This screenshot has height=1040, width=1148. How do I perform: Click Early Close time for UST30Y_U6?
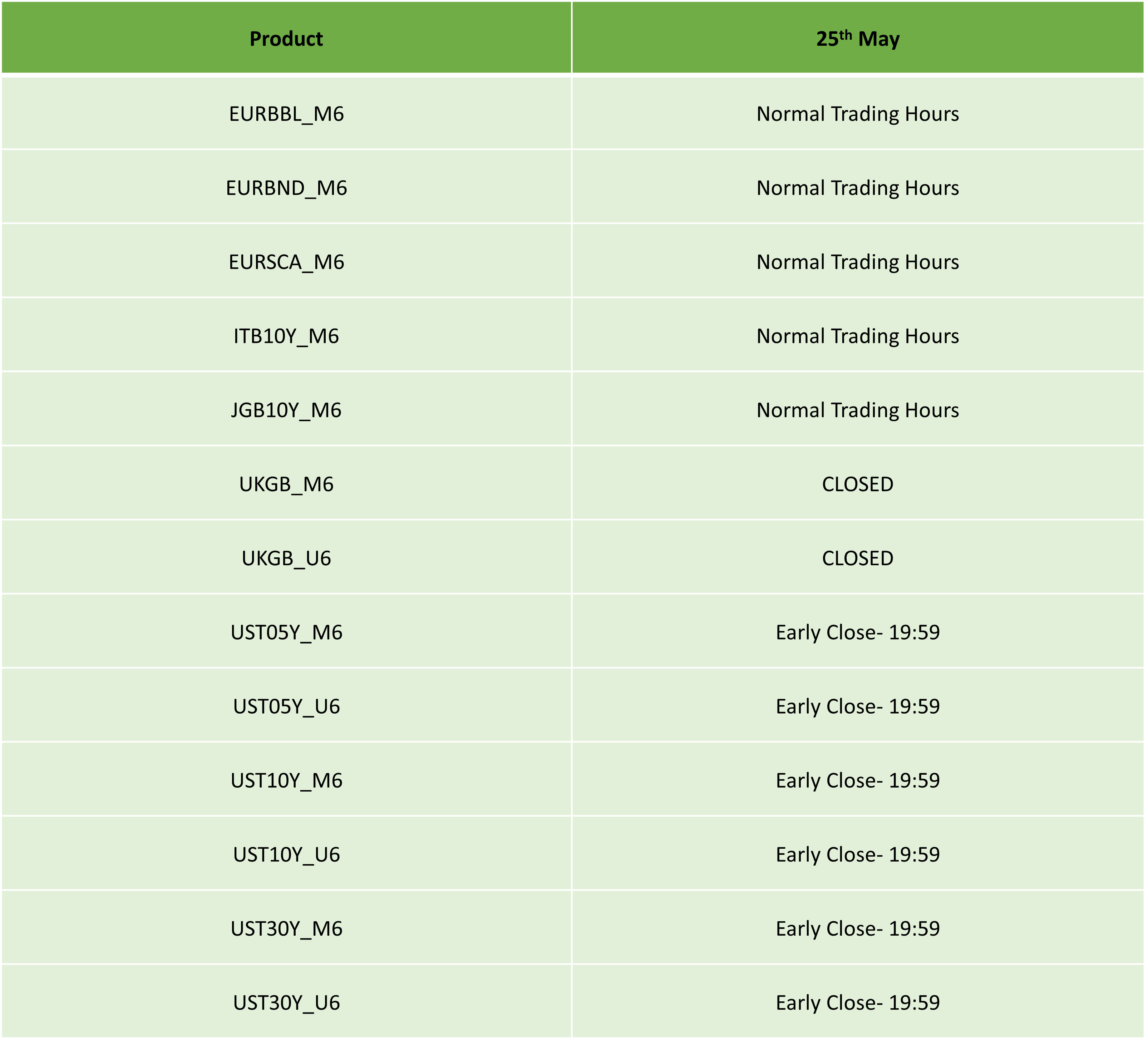(857, 1002)
